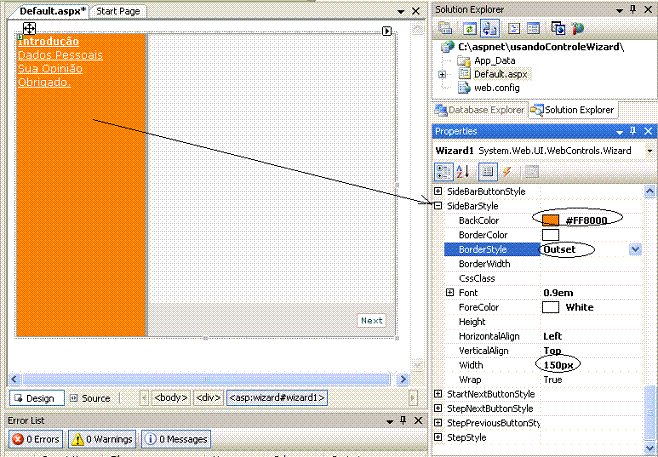The height and width of the screenshot is (457, 658).
Task: Click the wizard move handle cross icon
Action: pyautogui.click(x=29, y=29)
